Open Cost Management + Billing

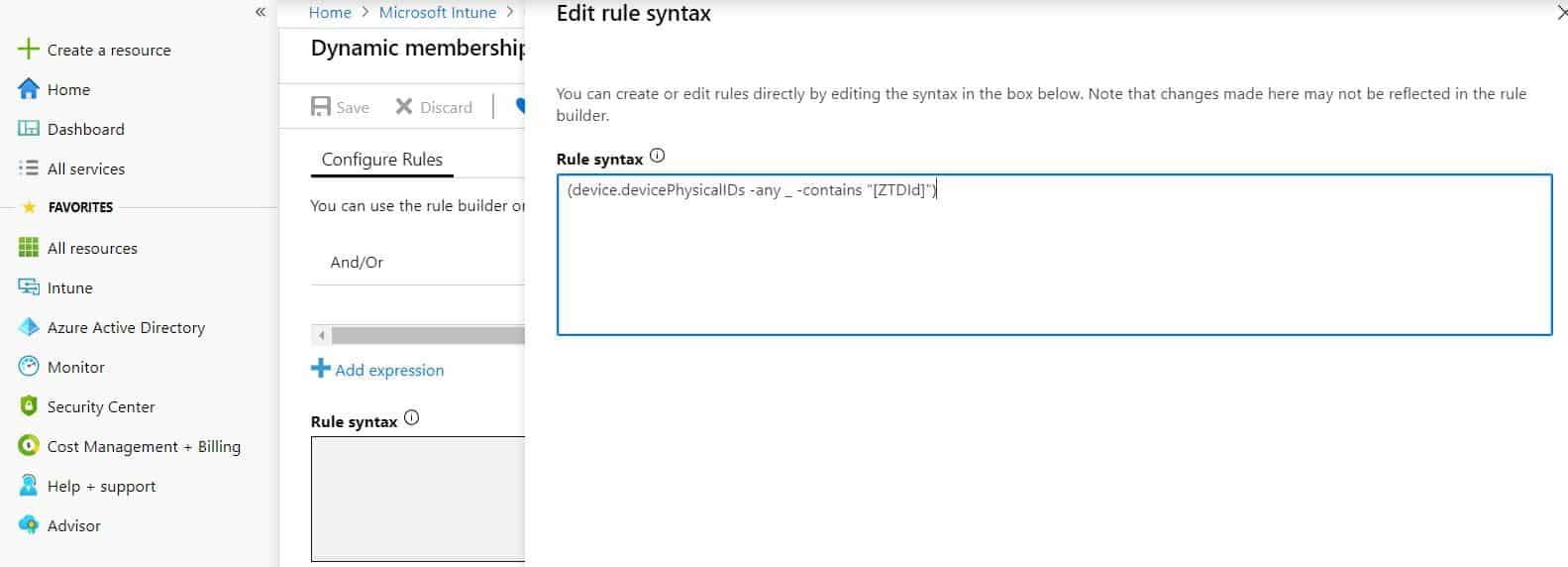[x=144, y=446]
